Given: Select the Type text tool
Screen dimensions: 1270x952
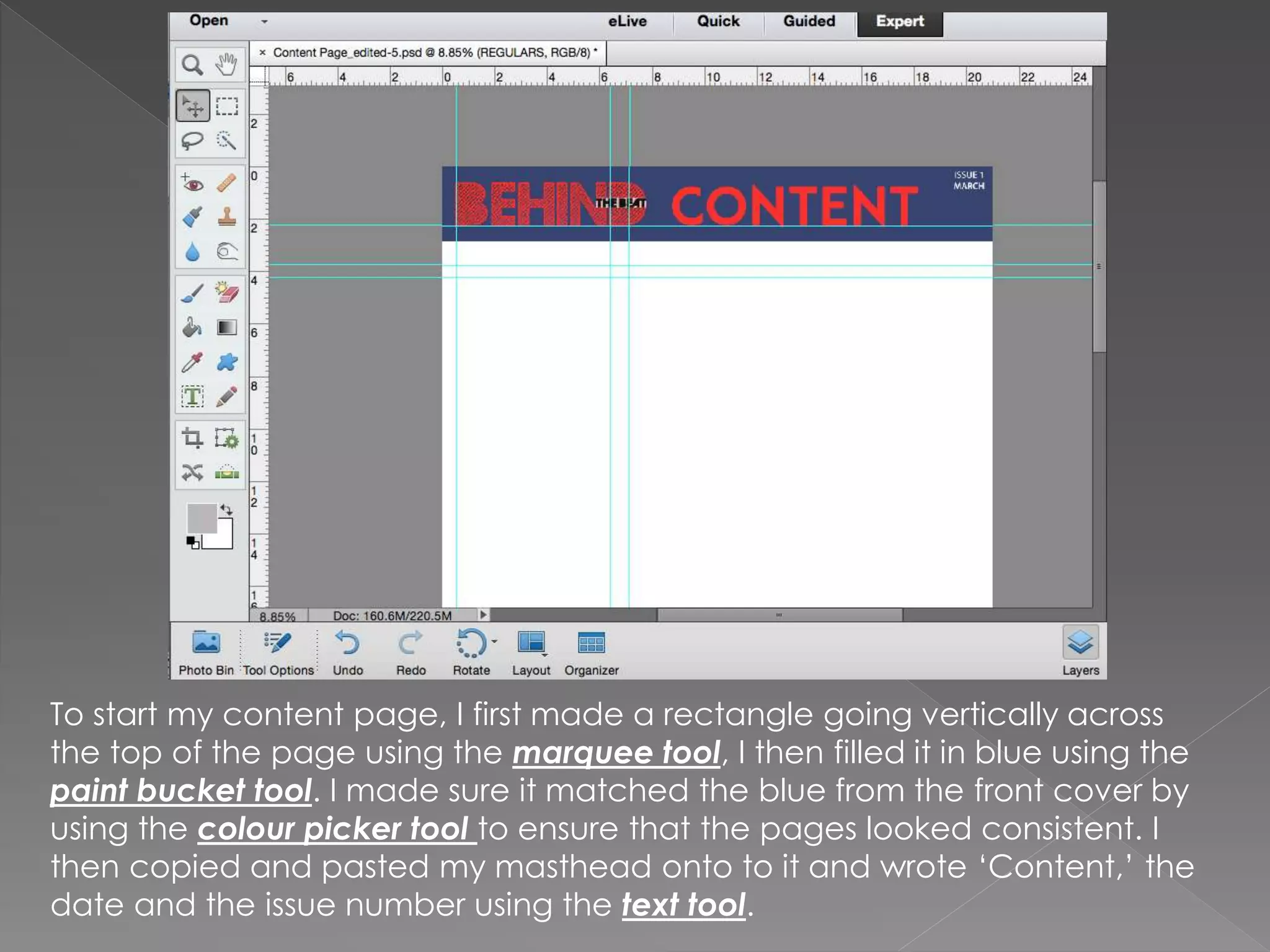Looking at the screenshot, I should click(x=192, y=397).
